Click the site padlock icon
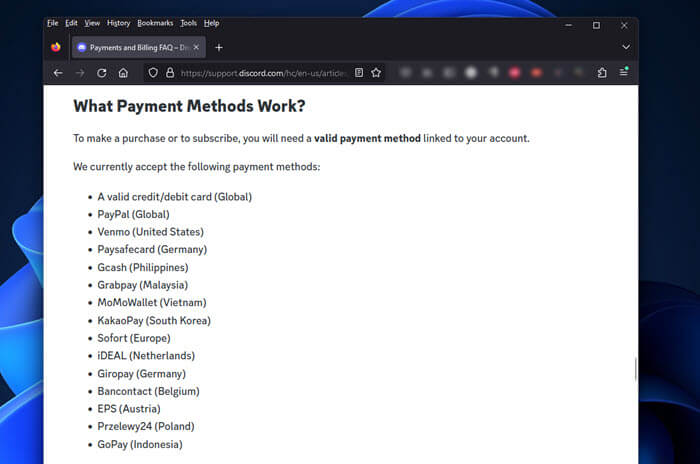Viewport: 700px width, 464px height. (x=170, y=73)
